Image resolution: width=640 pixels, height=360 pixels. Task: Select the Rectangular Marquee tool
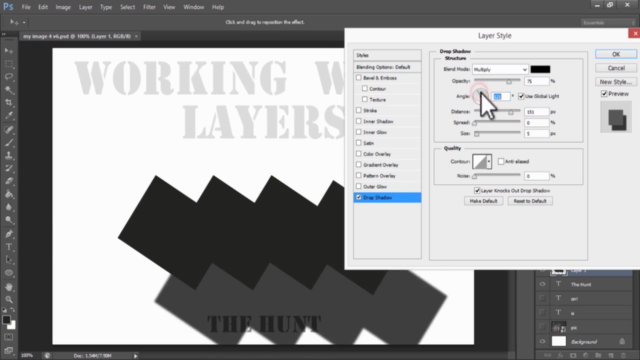click(x=9, y=64)
